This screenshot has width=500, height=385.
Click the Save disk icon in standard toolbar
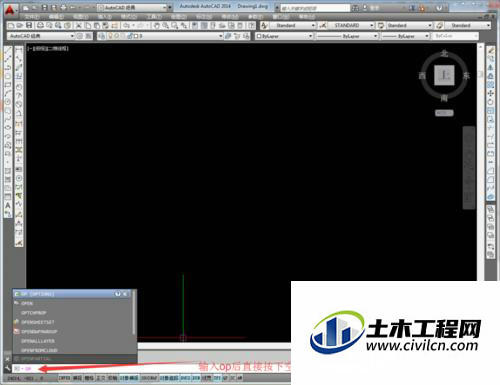click(x=29, y=25)
